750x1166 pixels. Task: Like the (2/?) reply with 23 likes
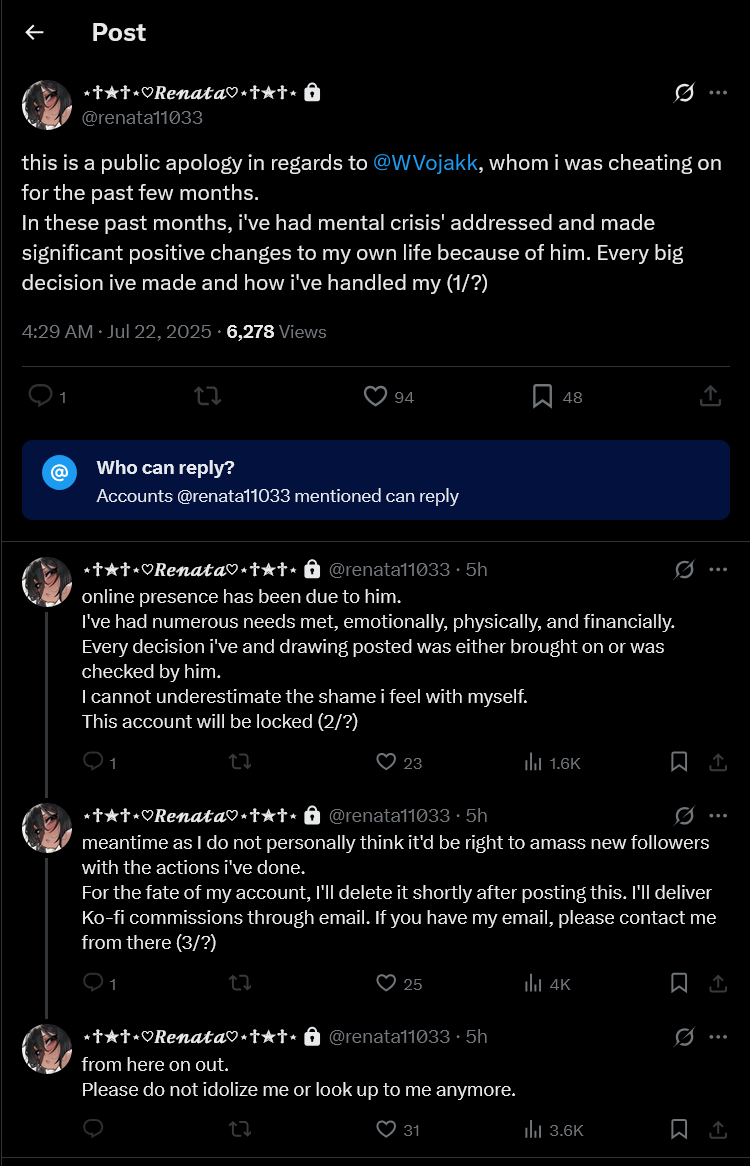click(399, 762)
